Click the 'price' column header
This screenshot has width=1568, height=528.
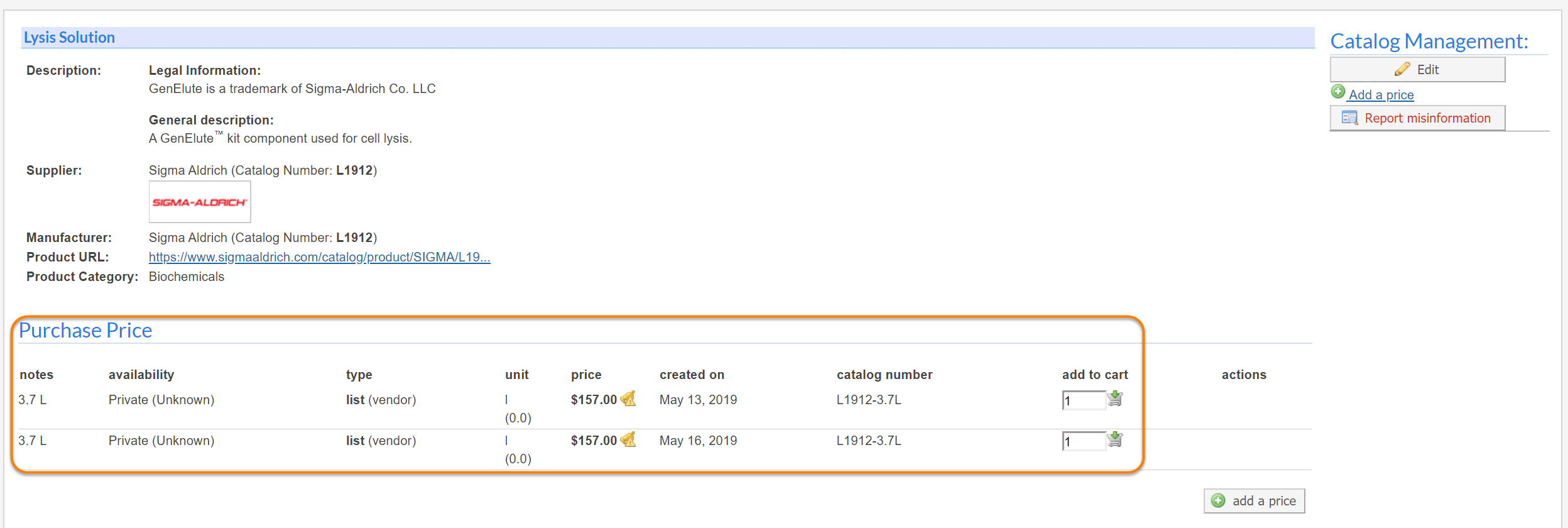coord(586,375)
